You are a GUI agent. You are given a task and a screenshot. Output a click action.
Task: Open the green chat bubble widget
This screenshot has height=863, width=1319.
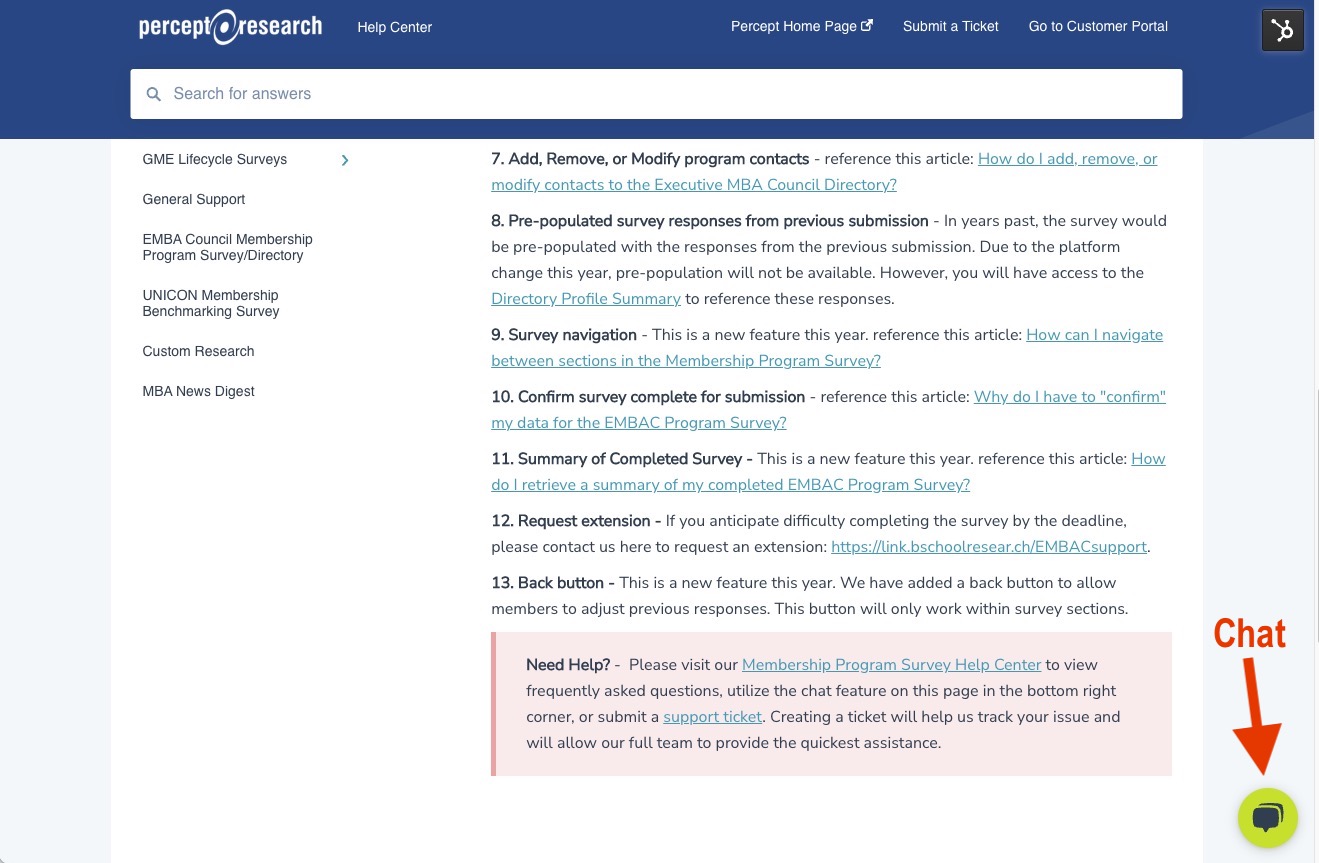click(1267, 818)
